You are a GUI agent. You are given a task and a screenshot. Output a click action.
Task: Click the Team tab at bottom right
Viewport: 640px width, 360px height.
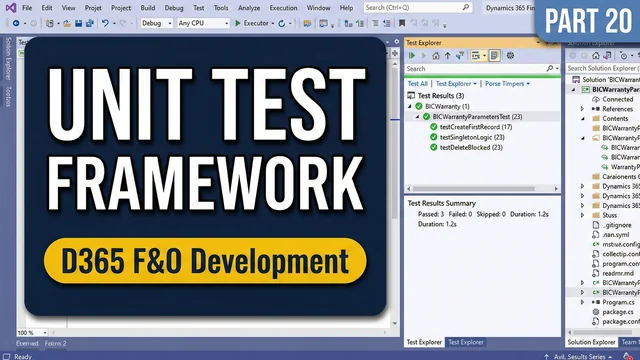tap(630, 342)
